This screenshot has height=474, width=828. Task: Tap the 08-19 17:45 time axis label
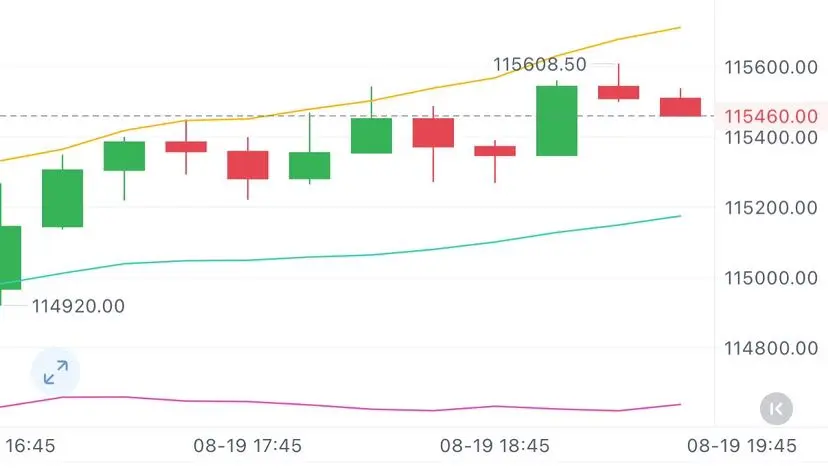click(x=247, y=445)
